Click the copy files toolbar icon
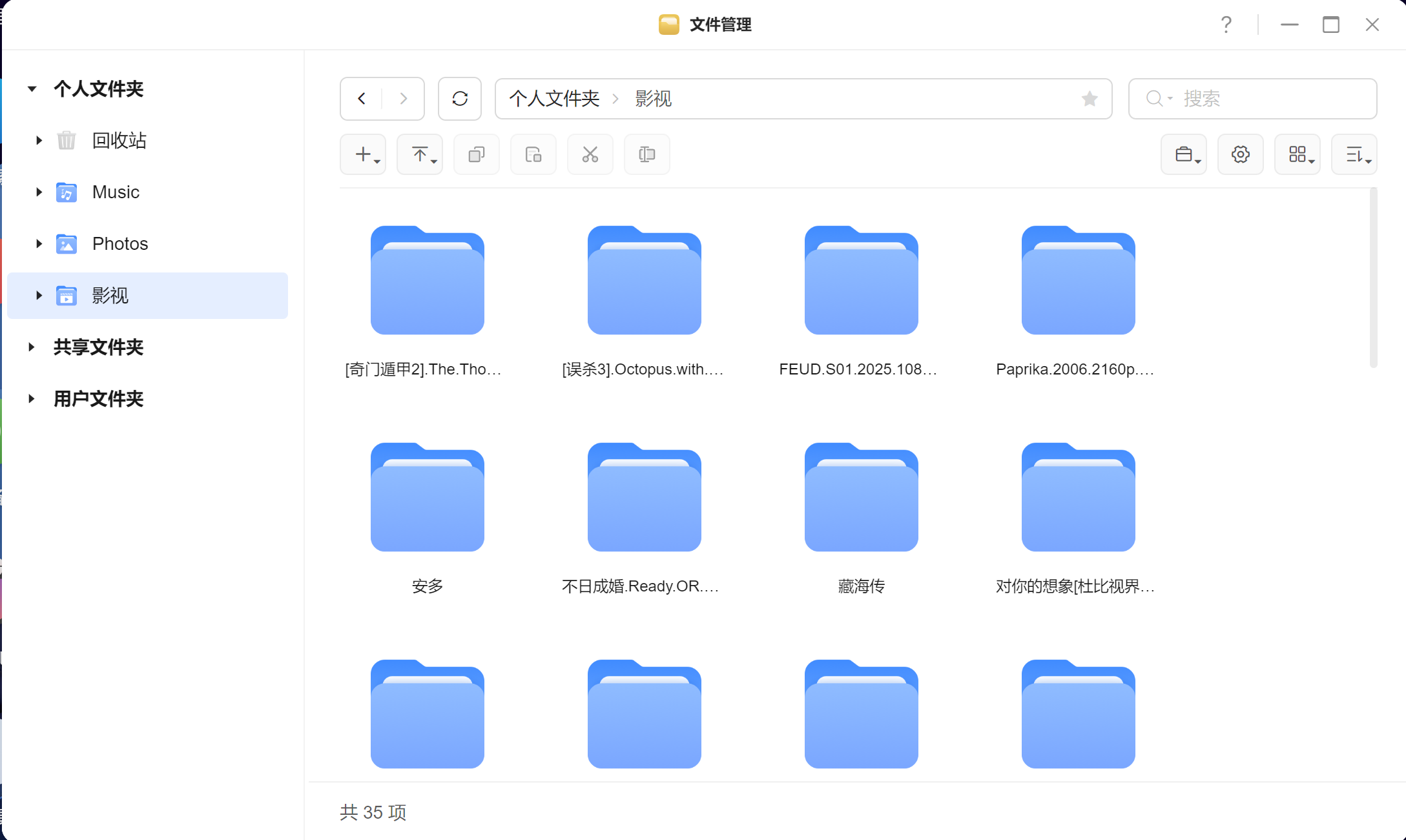 [x=476, y=154]
